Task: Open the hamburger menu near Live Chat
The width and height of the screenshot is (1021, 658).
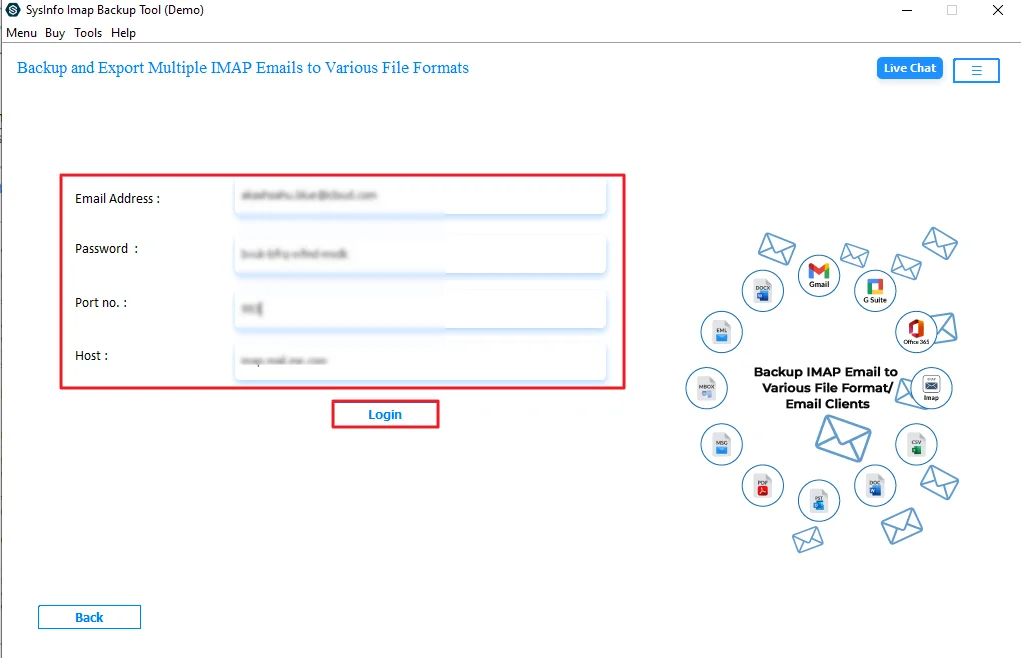Action: point(976,70)
